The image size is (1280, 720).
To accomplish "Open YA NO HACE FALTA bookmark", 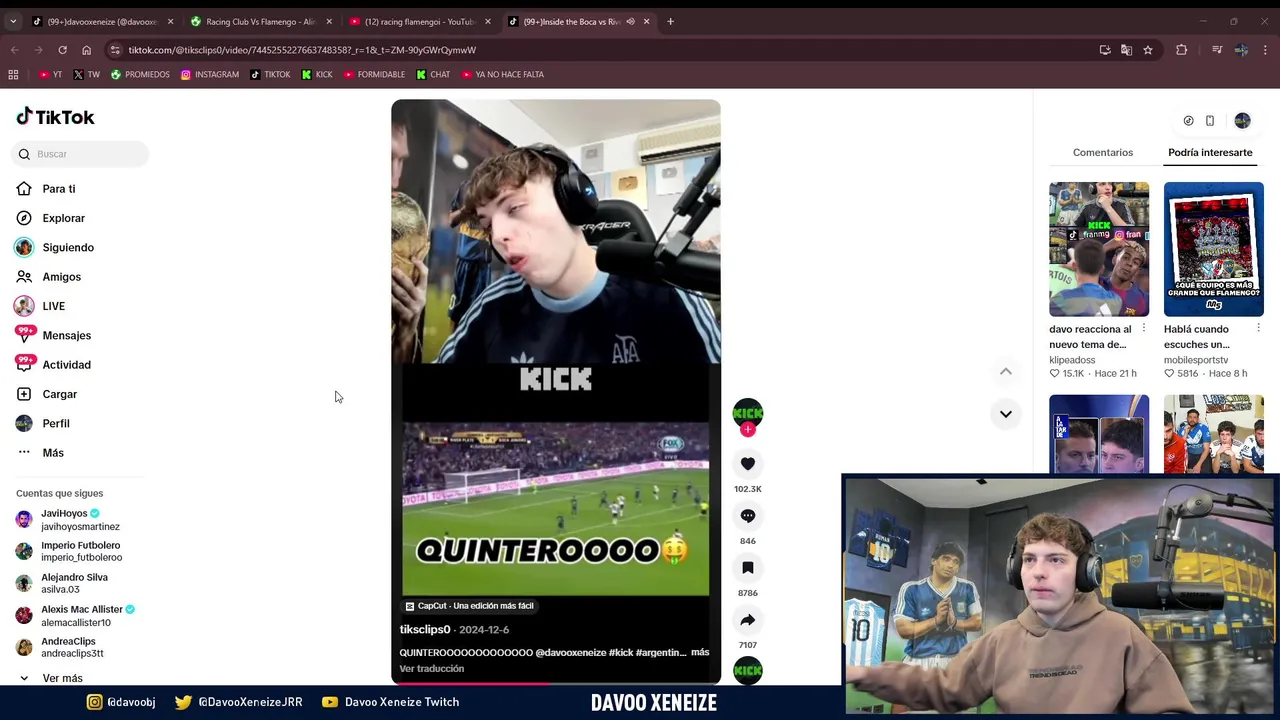I will [503, 75].
